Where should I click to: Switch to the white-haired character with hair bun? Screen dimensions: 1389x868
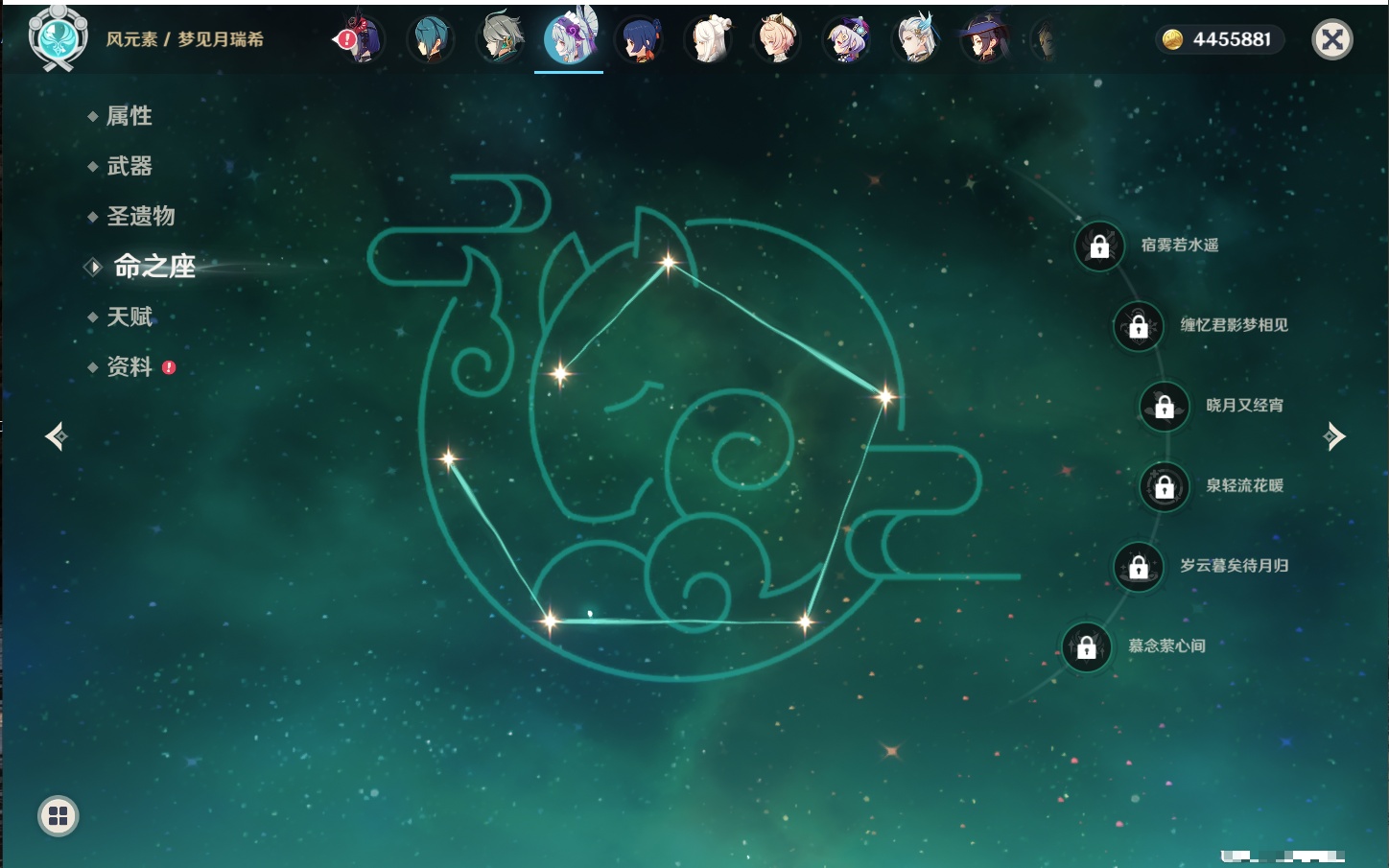point(708,39)
